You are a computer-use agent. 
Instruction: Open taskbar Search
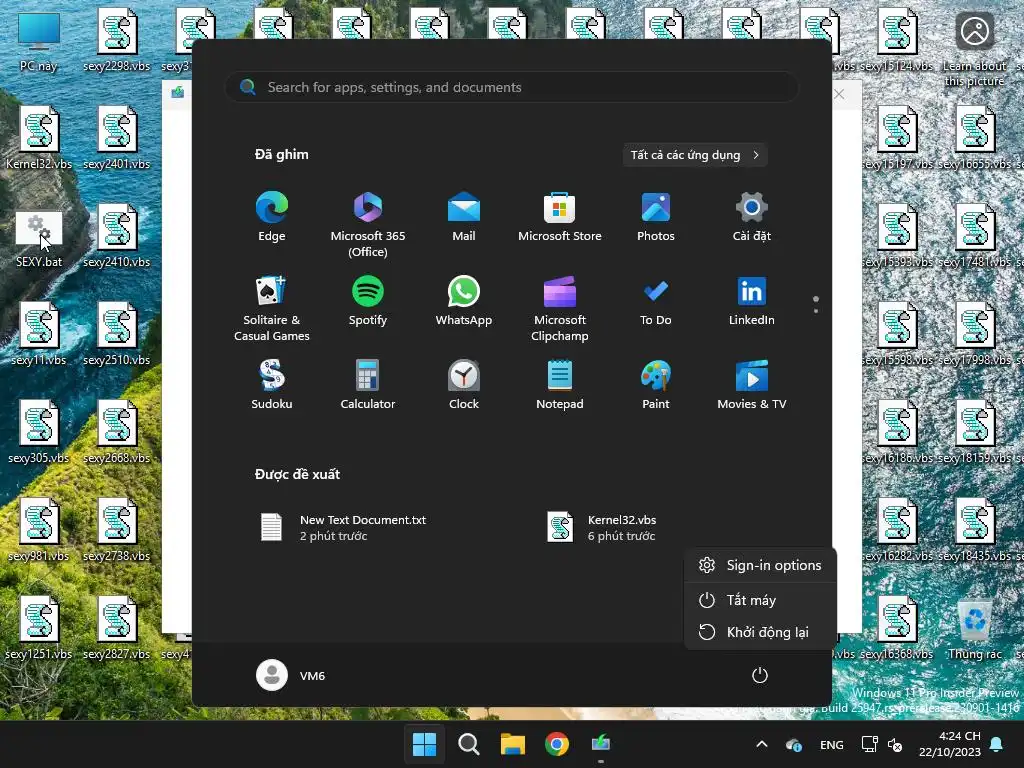[468, 744]
